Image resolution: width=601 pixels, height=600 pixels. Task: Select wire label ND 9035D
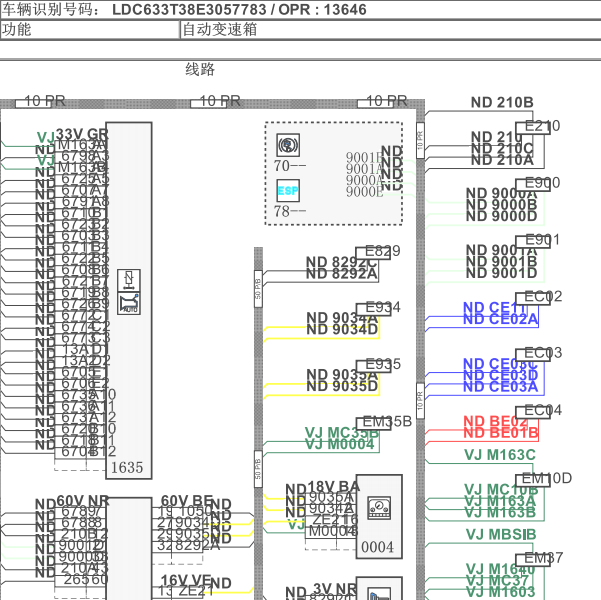(342, 386)
